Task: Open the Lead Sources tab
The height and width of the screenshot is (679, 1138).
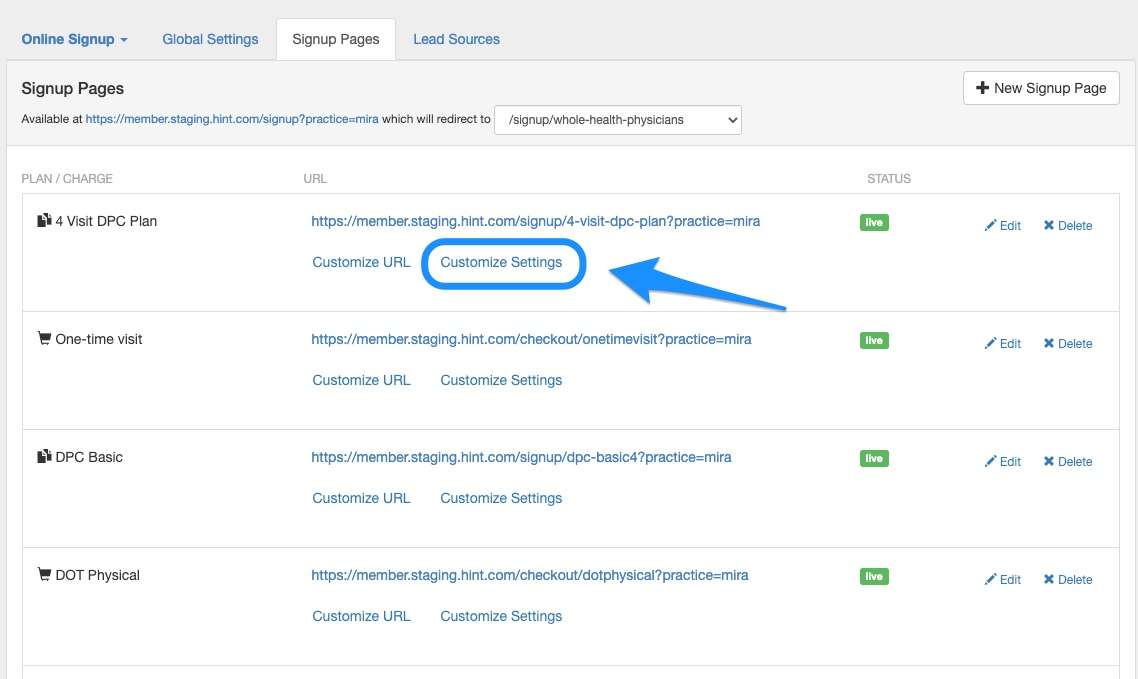Action: click(457, 39)
